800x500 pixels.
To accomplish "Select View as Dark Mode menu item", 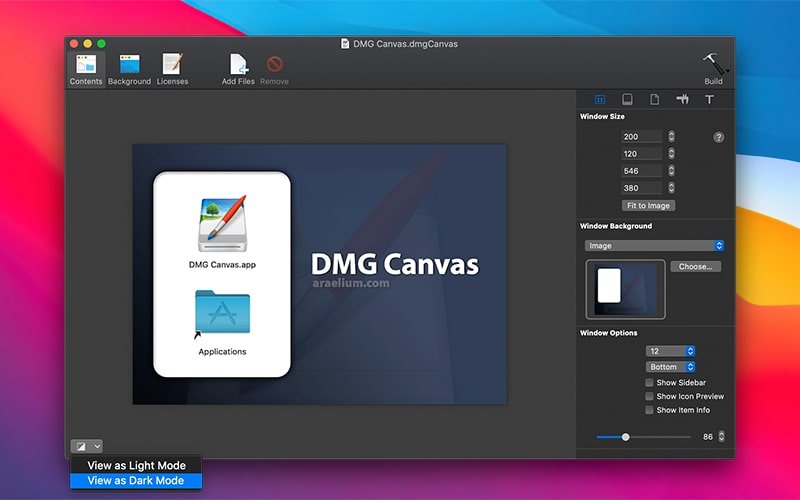I will tap(135, 481).
